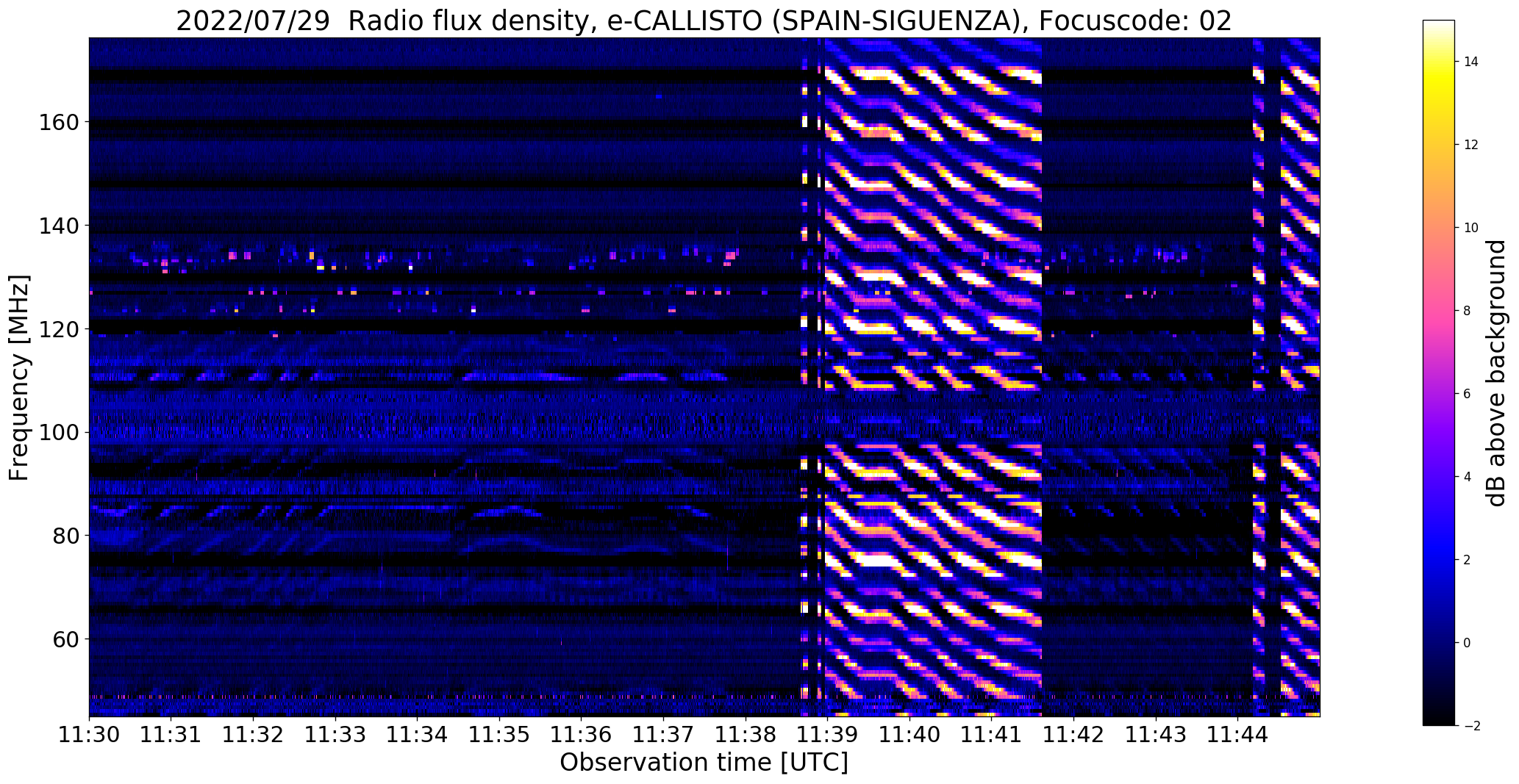This screenshot has width=1519, height=784.
Task: Click the blue region of the colorbar near 2 dB
Action: pyautogui.click(x=1439, y=560)
